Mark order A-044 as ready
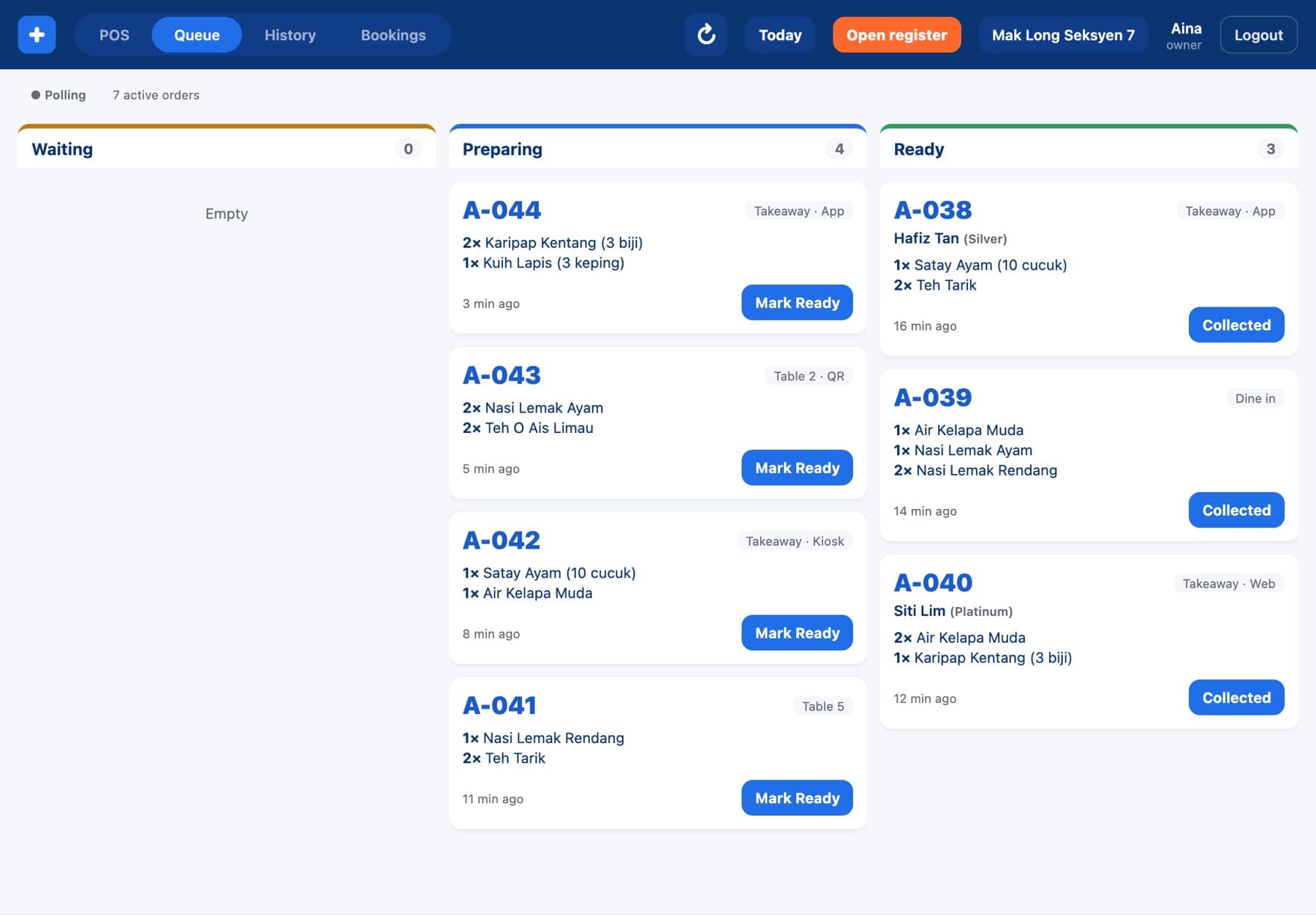The width and height of the screenshot is (1316, 915). (x=797, y=303)
